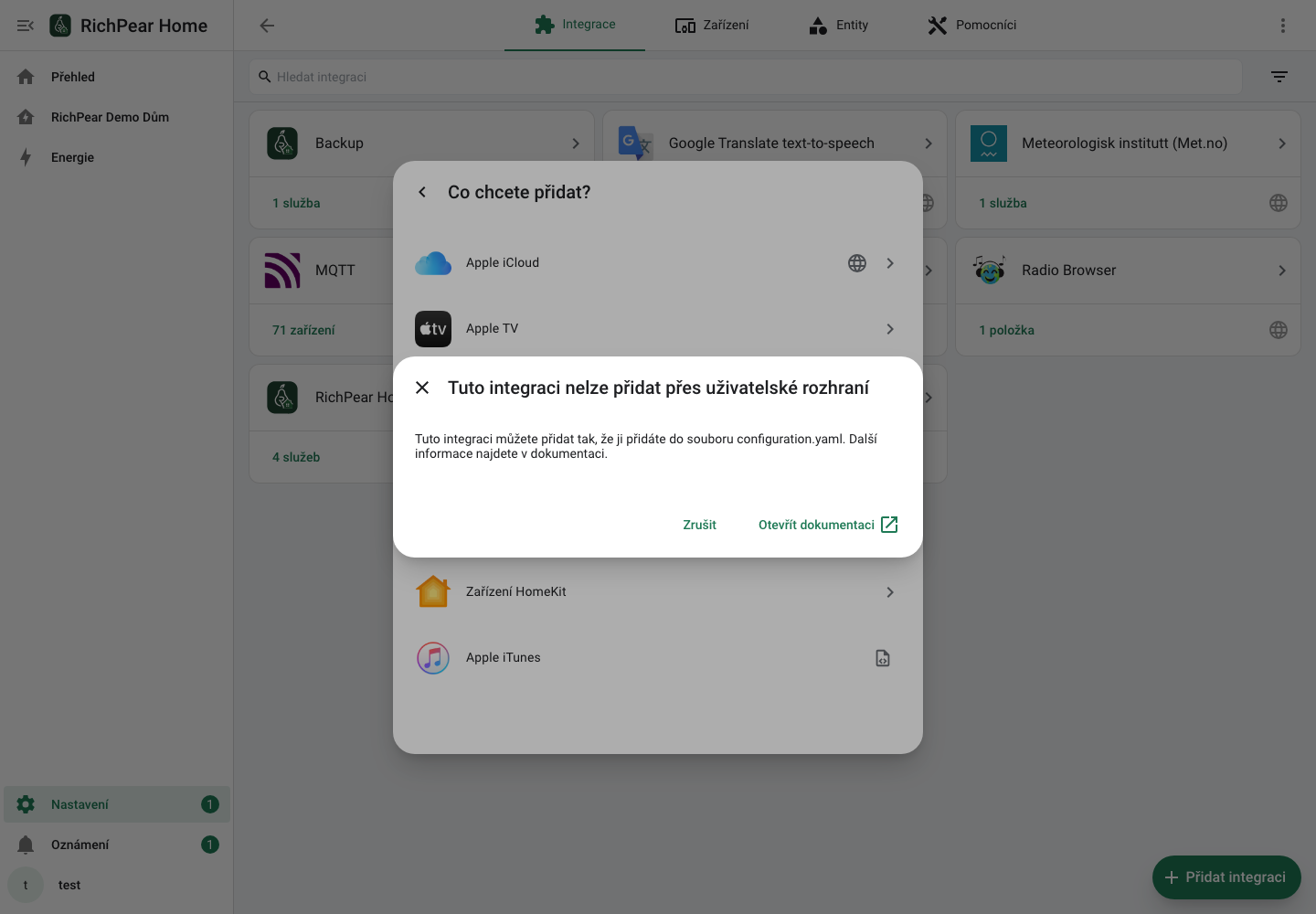Click the Backup integration icon
The image size is (1316, 914).
282,143
